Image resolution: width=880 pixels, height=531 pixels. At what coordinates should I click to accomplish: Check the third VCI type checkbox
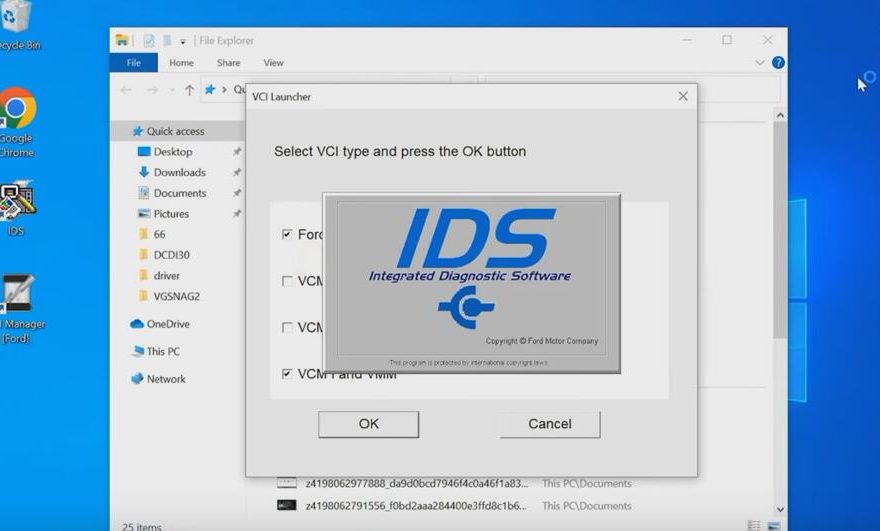[x=287, y=327]
